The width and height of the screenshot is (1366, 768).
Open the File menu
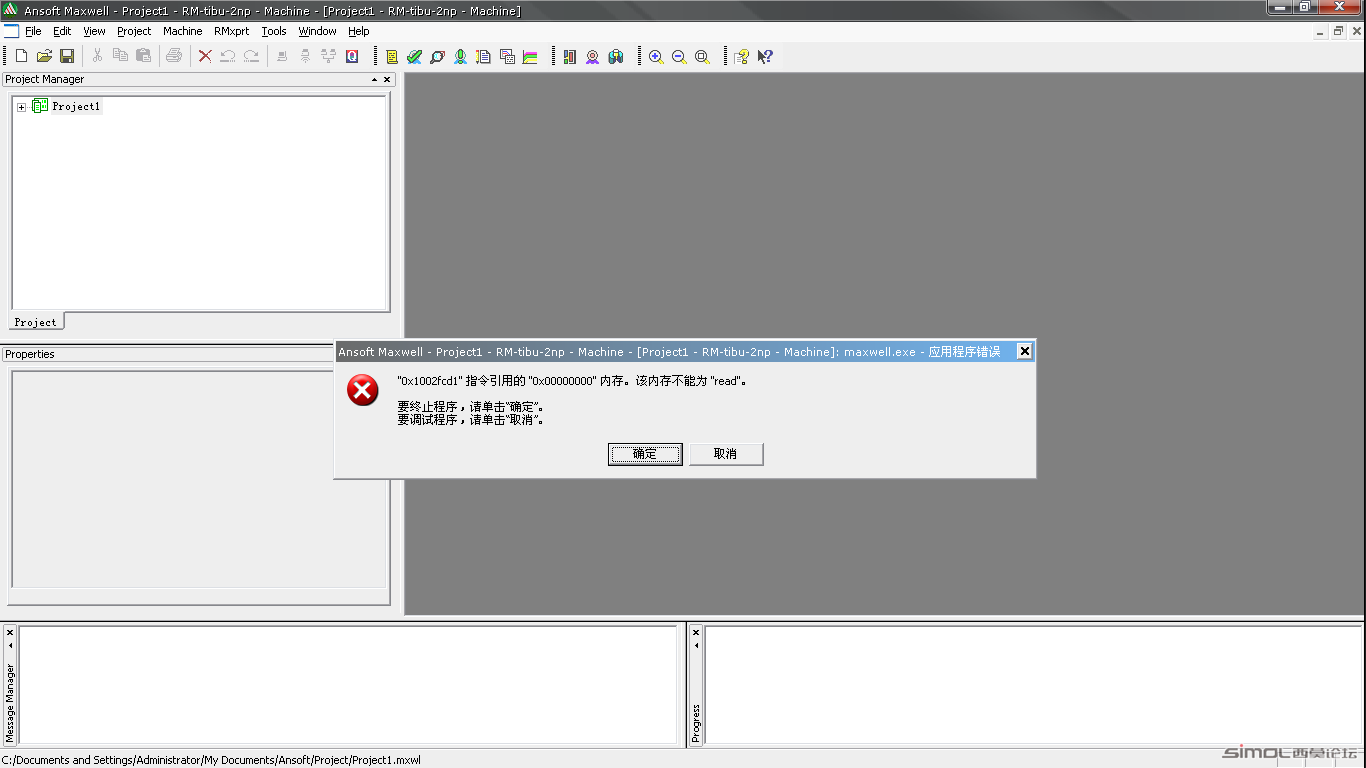pyautogui.click(x=33, y=31)
